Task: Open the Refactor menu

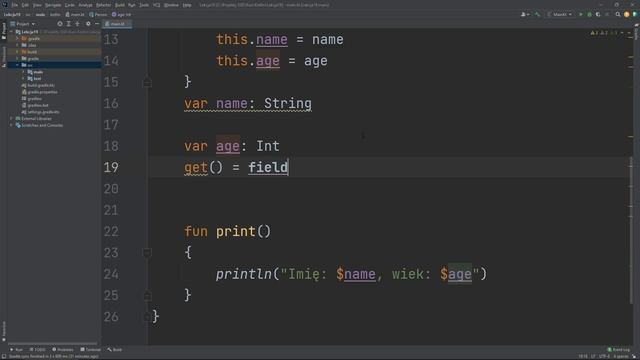Action: coord(104,5)
